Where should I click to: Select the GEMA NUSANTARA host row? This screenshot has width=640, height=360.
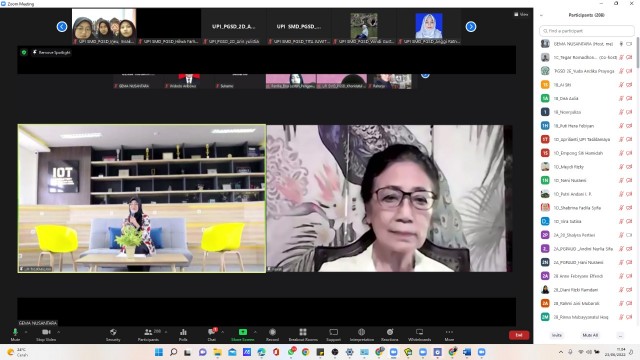point(587,44)
